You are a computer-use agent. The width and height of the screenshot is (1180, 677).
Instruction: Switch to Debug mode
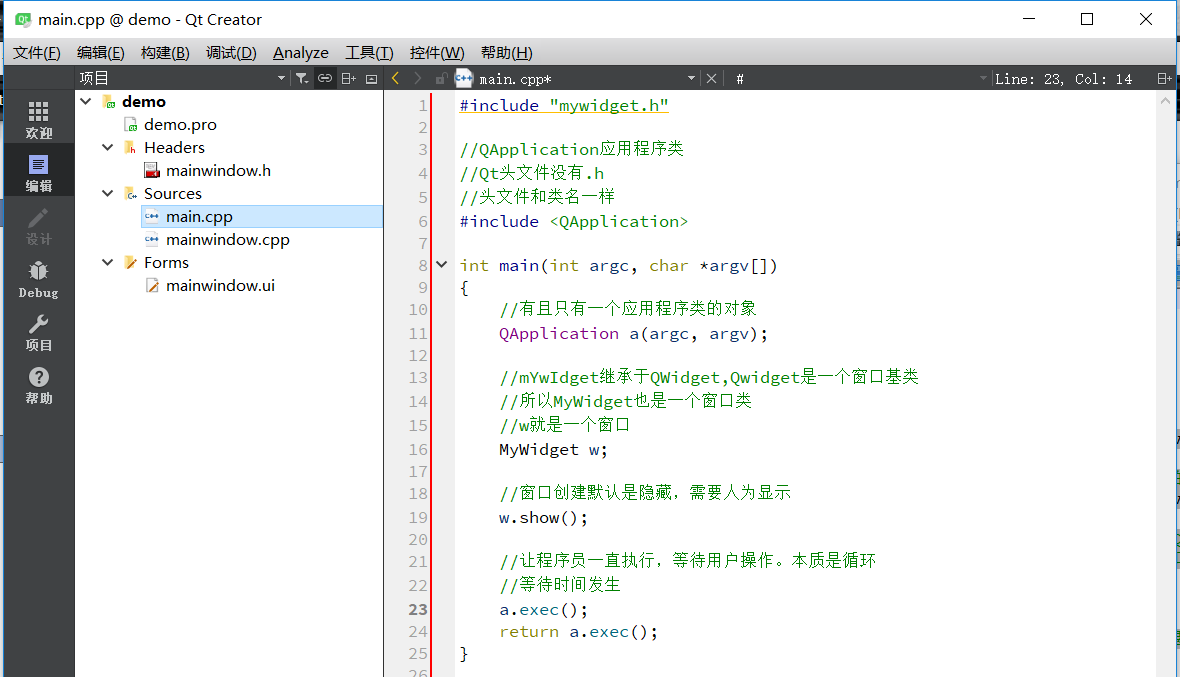click(x=38, y=280)
